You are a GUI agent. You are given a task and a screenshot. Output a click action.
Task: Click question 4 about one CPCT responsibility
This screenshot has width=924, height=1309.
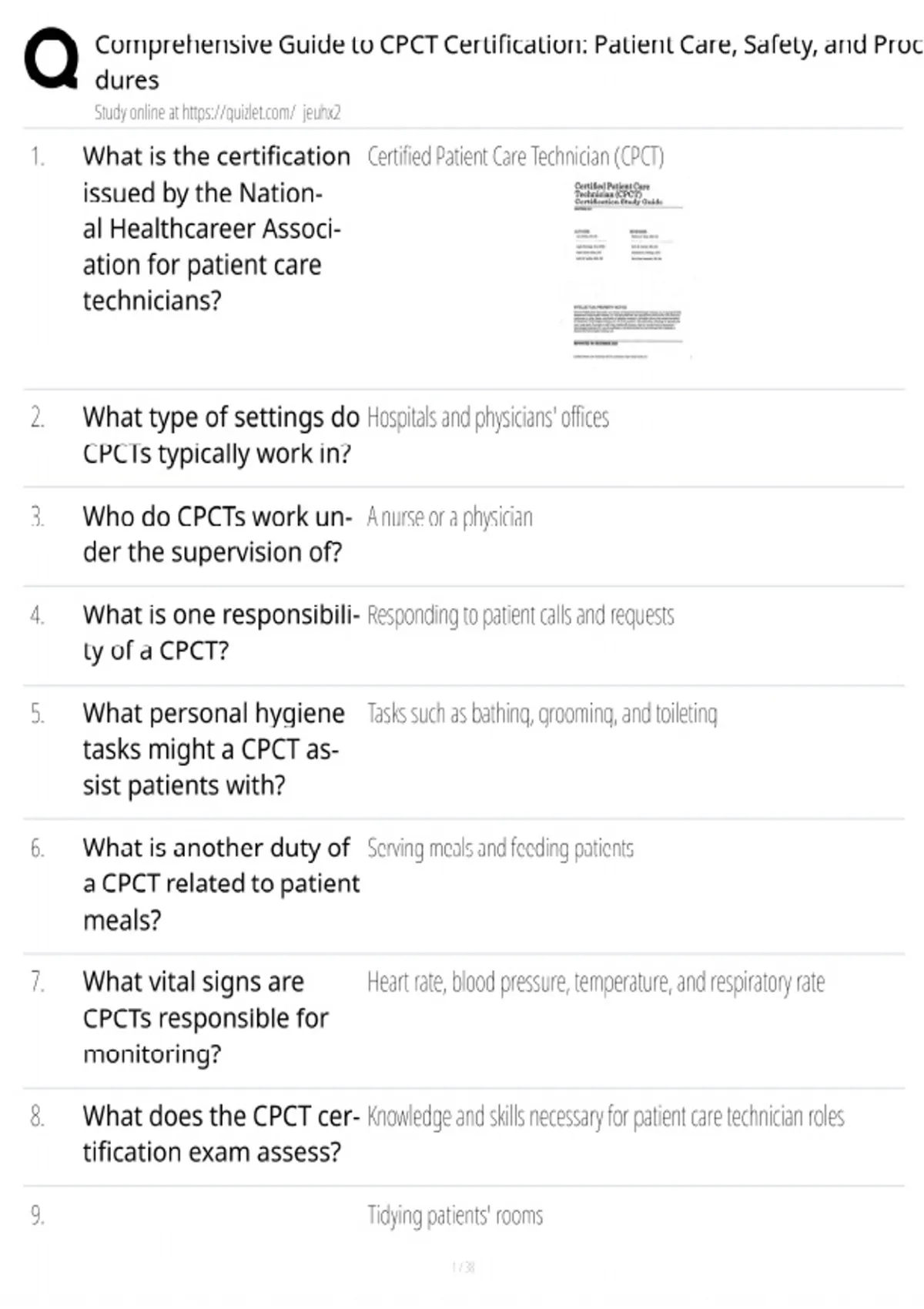coord(221,633)
